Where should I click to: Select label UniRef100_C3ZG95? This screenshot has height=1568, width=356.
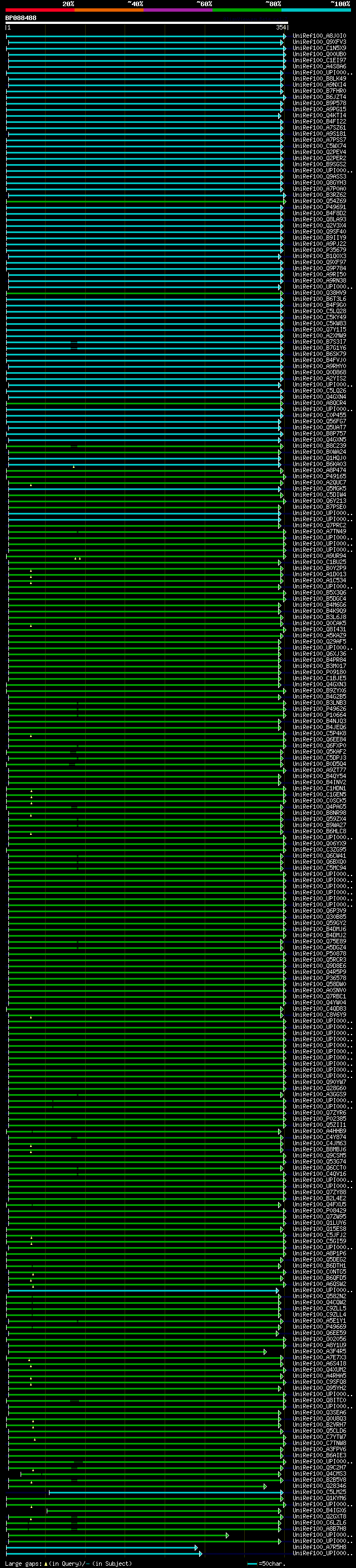[319, 850]
